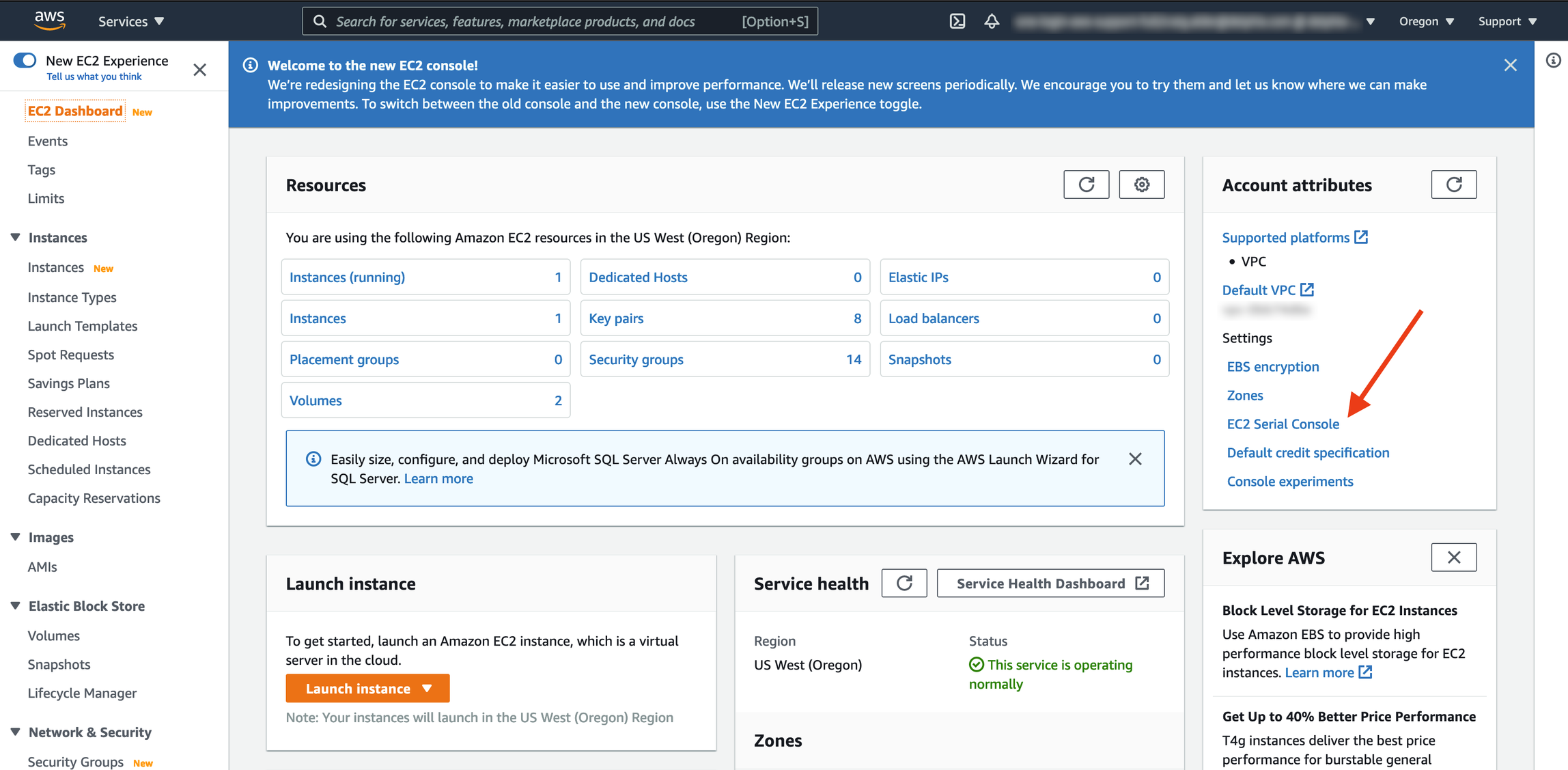Open the Service Health Dashboard button
Image resolution: width=1568 pixels, height=770 pixels.
click(x=1050, y=583)
